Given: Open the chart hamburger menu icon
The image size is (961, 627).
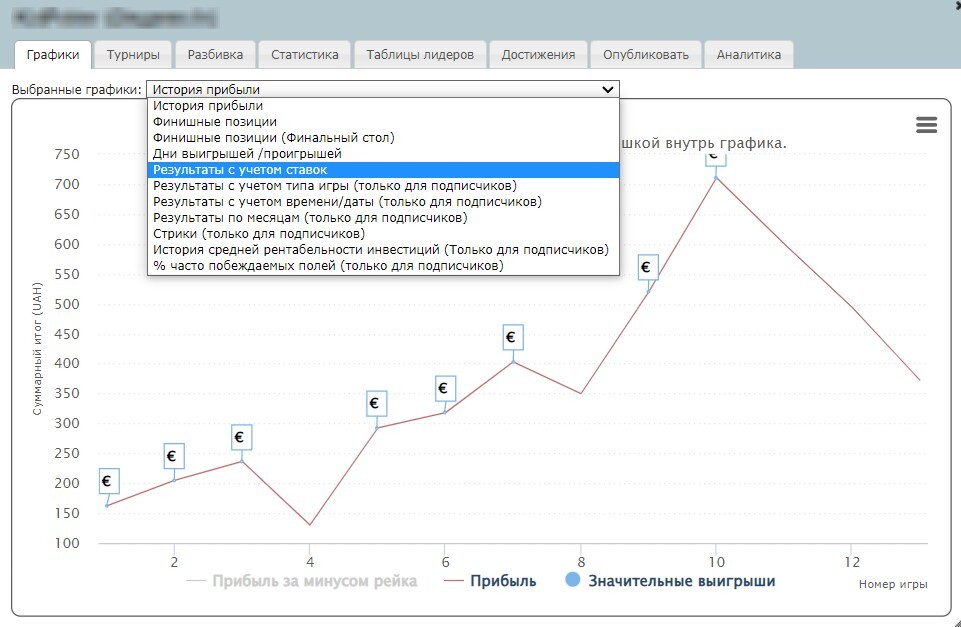Looking at the screenshot, I should (x=926, y=125).
